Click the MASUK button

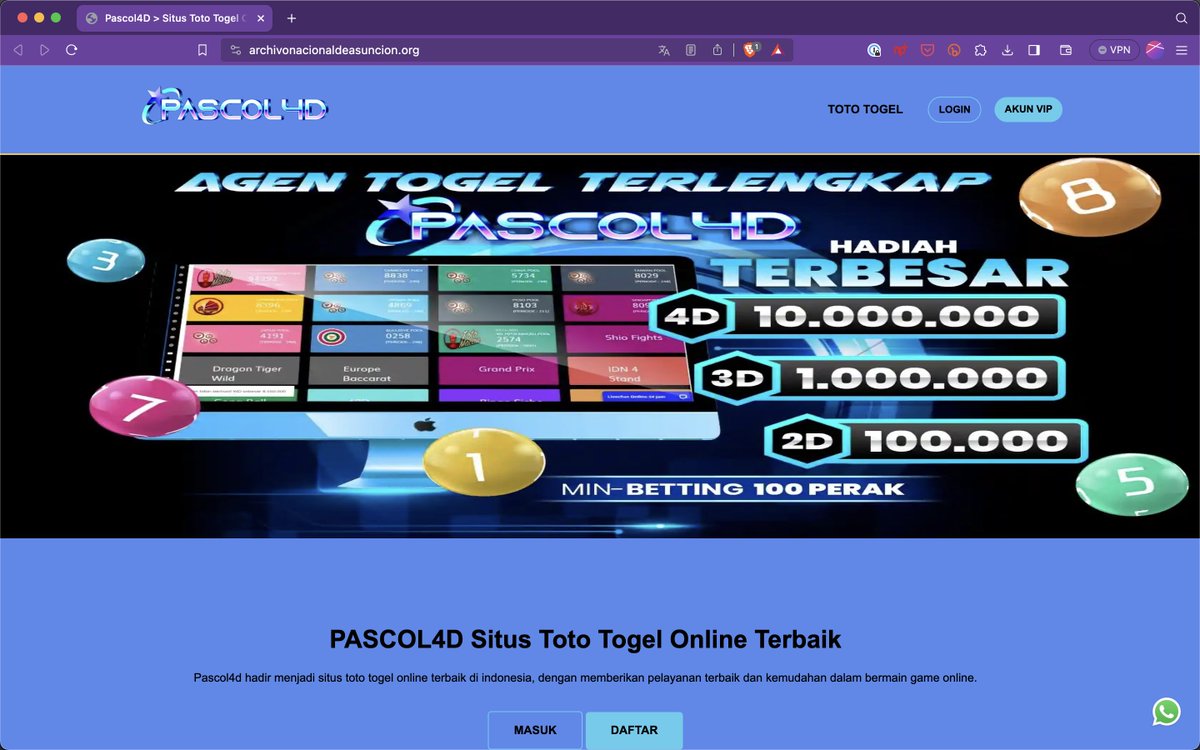(x=535, y=730)
